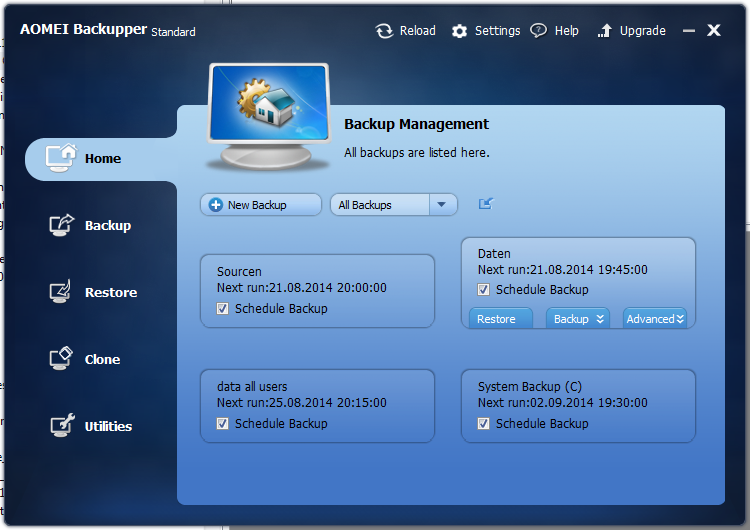Click the Reload arrows icon
Image resolution: width=750 pixels, height=530 pixels.
coord(384,31)
